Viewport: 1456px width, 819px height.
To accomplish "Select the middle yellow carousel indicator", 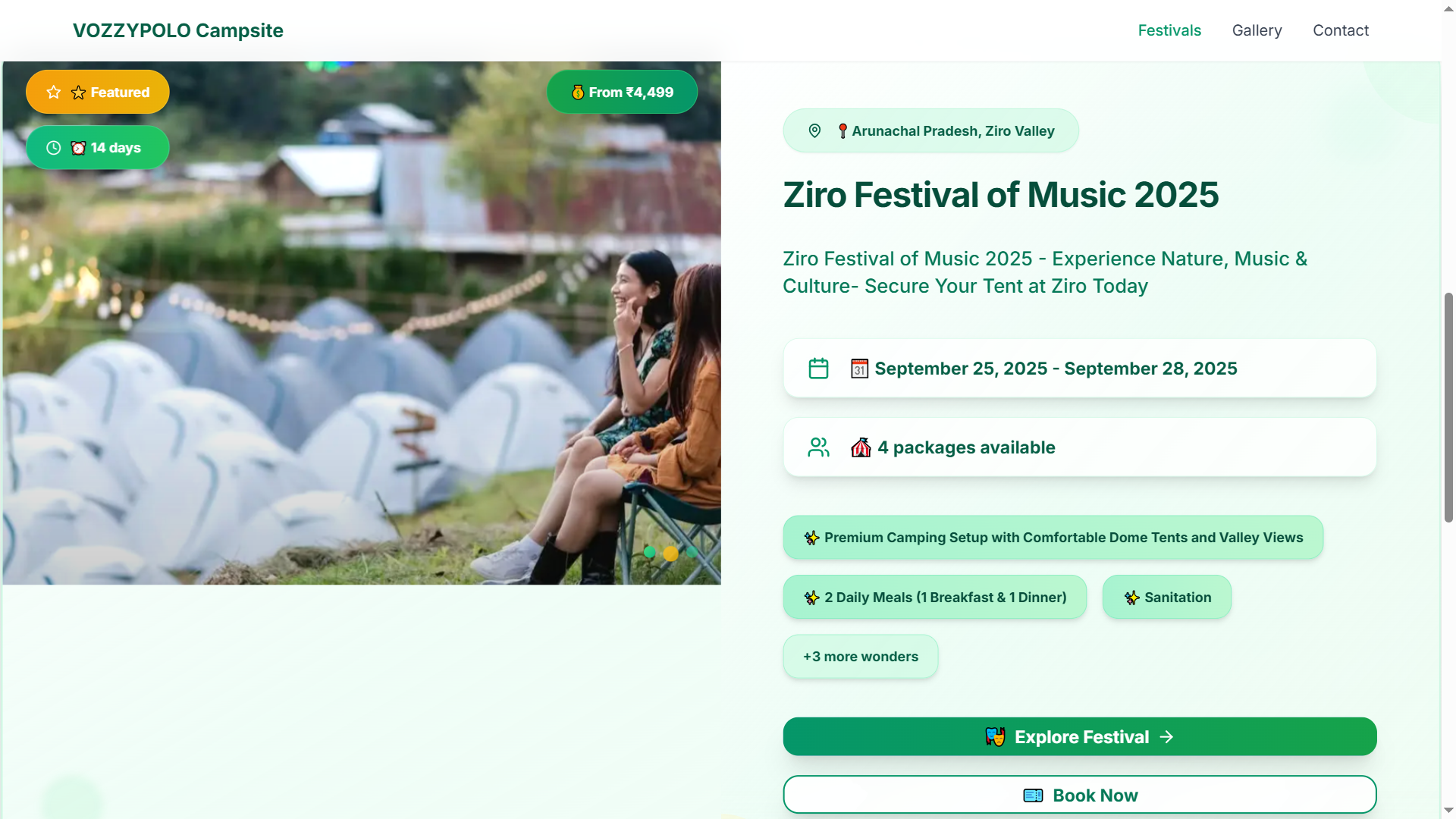I will coord(670,554).
